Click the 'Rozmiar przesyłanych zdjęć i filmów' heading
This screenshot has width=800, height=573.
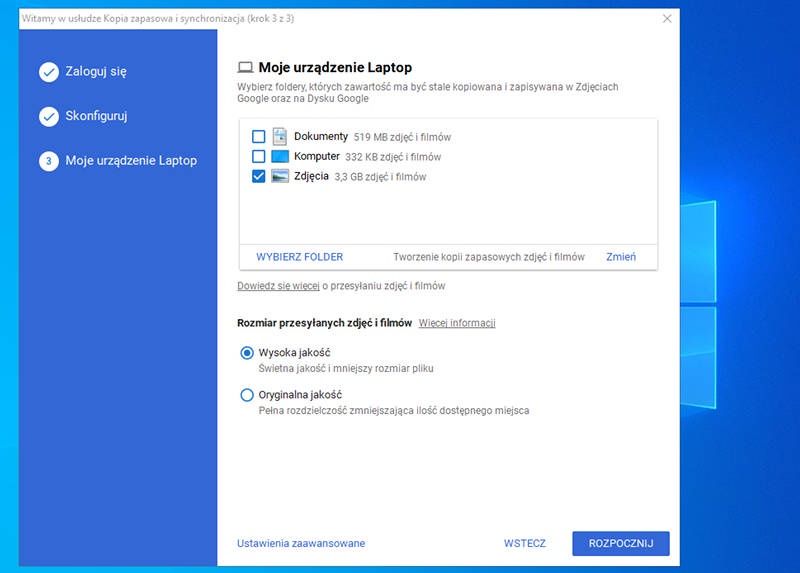324,323
